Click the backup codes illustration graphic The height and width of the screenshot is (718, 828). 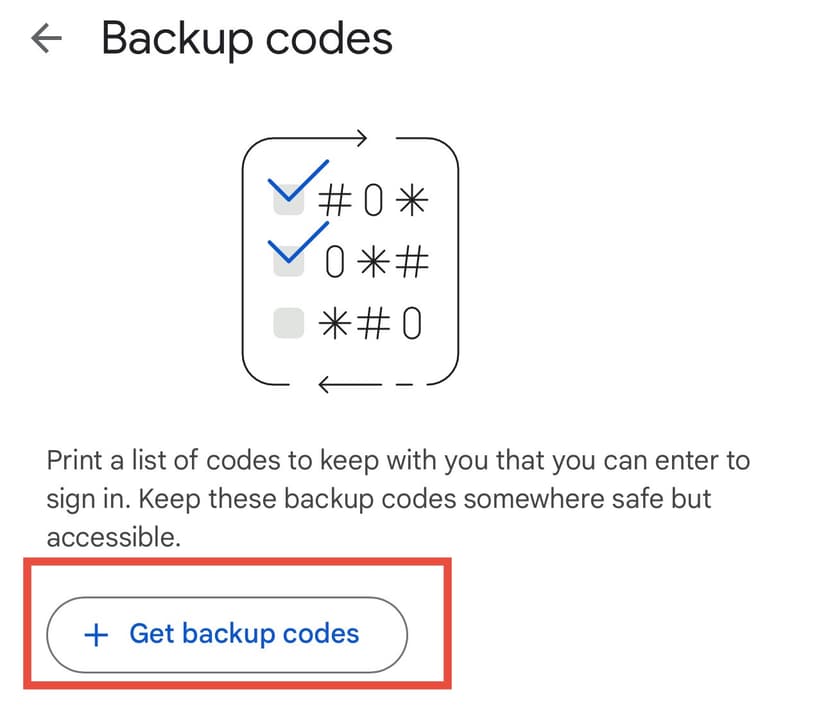[x=352, y=258]
